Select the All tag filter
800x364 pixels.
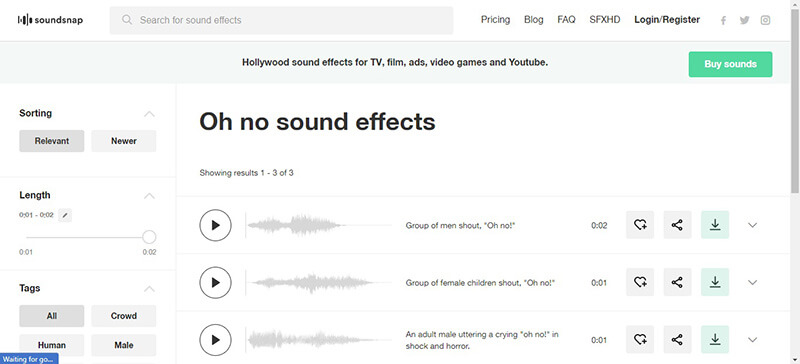(52, 316)
